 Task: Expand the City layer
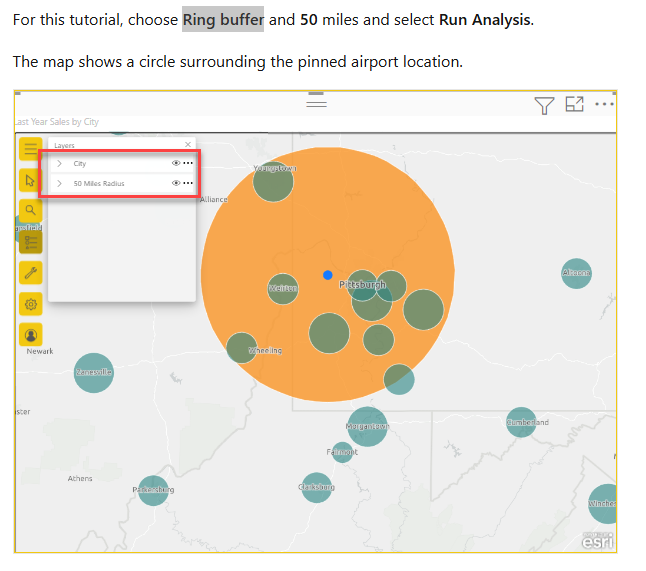59,164
